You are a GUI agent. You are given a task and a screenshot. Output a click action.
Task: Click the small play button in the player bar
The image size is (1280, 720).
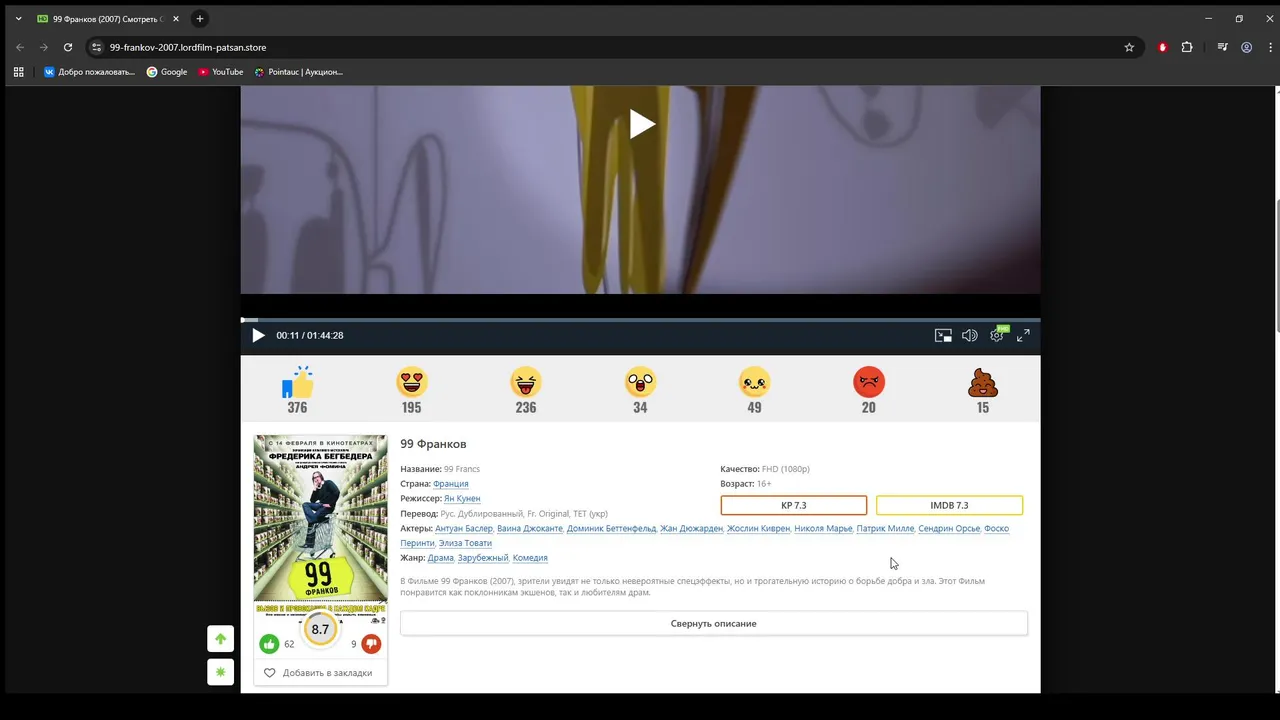click(x=258, y=336)
